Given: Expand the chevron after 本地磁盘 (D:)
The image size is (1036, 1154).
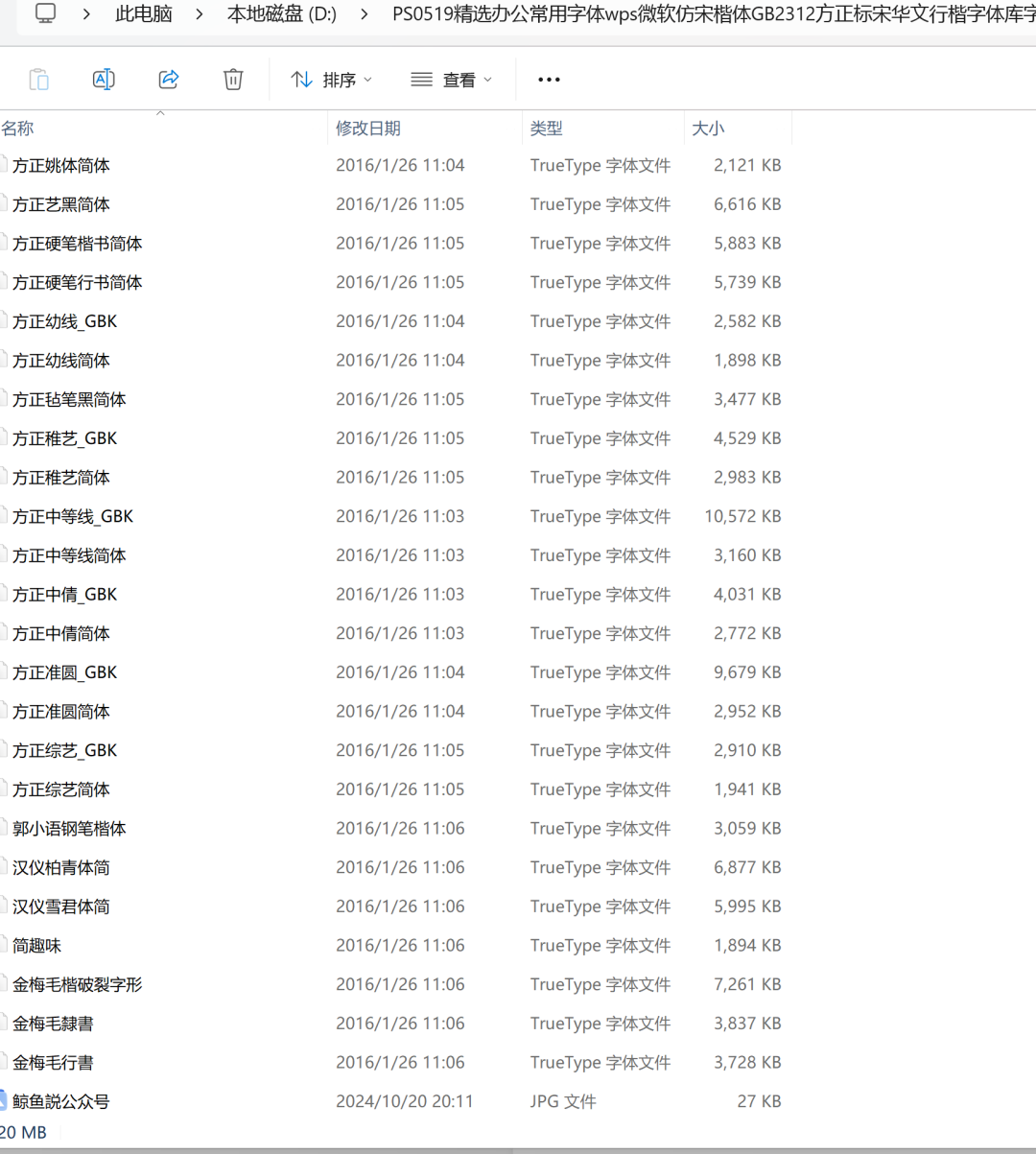Looking at the screenshot, I should pos(365,14).
